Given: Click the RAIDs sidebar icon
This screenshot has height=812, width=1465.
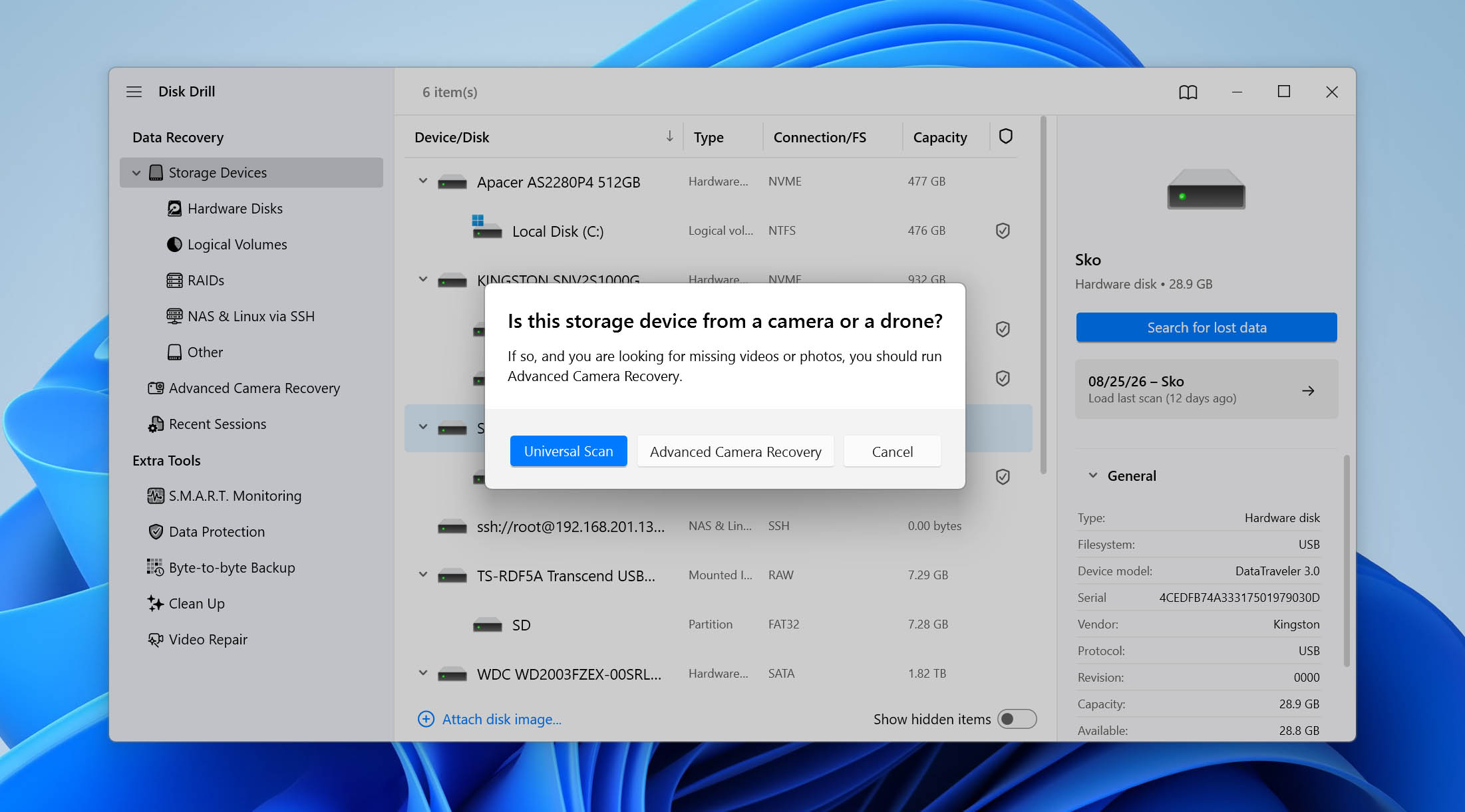Looking at the screenshot, I should pos(174,281).
